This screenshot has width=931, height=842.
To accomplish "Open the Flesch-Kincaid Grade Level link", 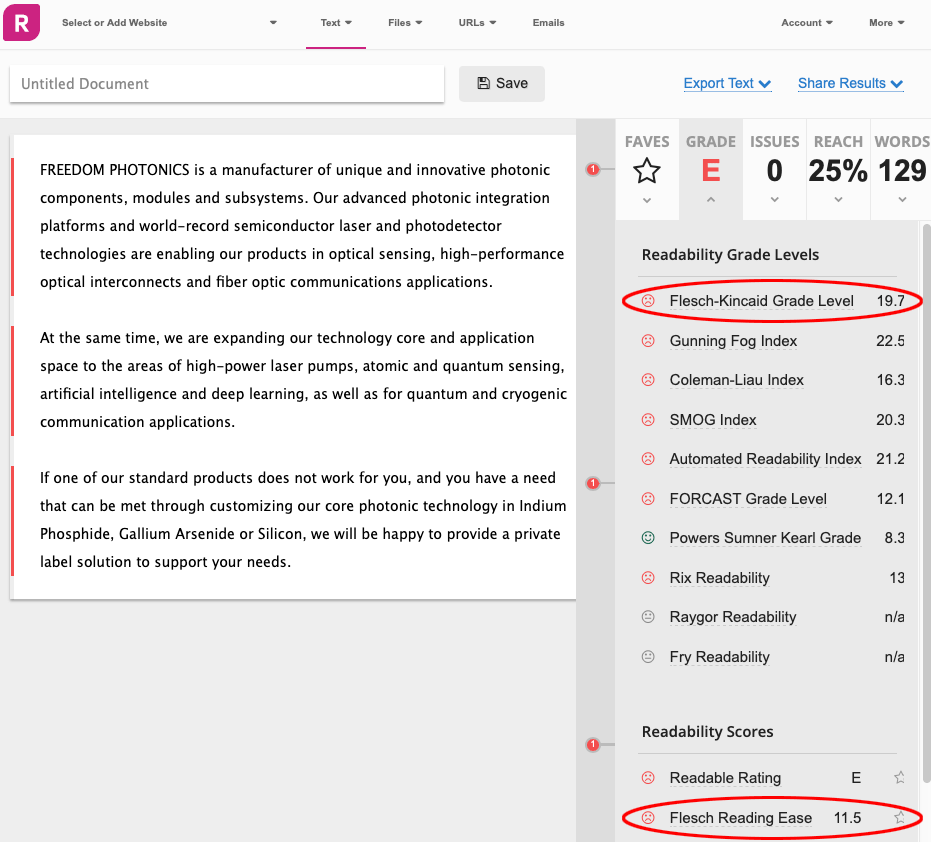I will [761, 301].
